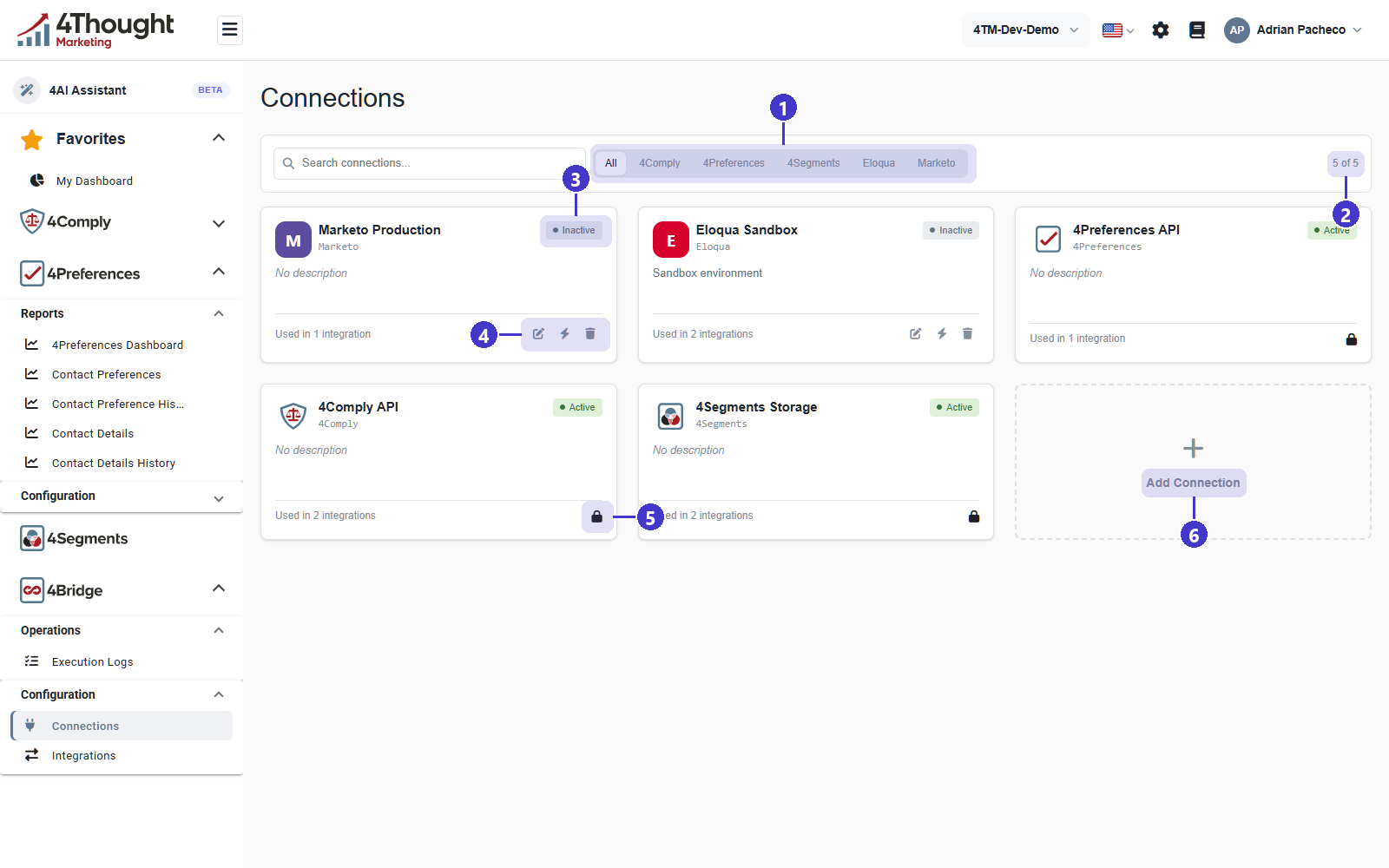The height and width of the screenshot is (868, 1389).
Task: Collapse the Favorites section
Action: (219, 138)
